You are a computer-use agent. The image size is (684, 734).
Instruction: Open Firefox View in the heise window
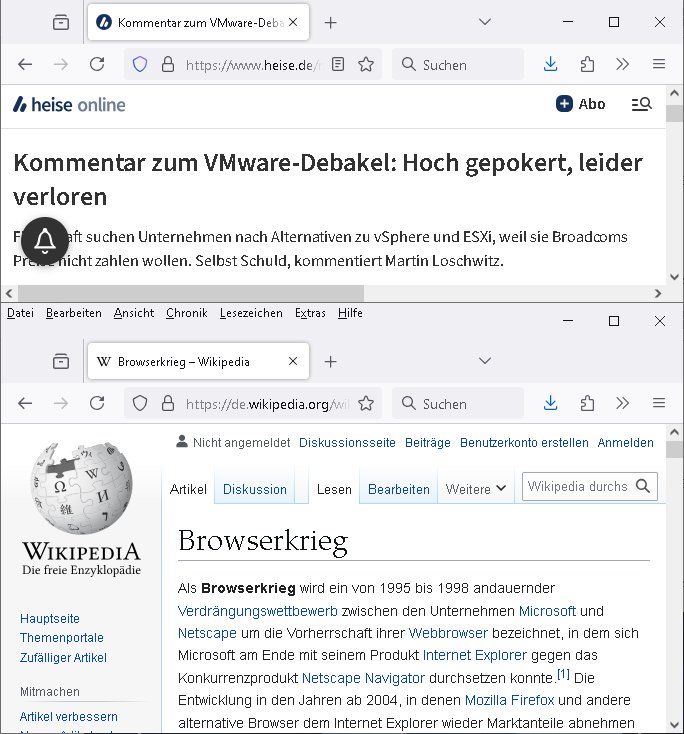tap(61, 22)
